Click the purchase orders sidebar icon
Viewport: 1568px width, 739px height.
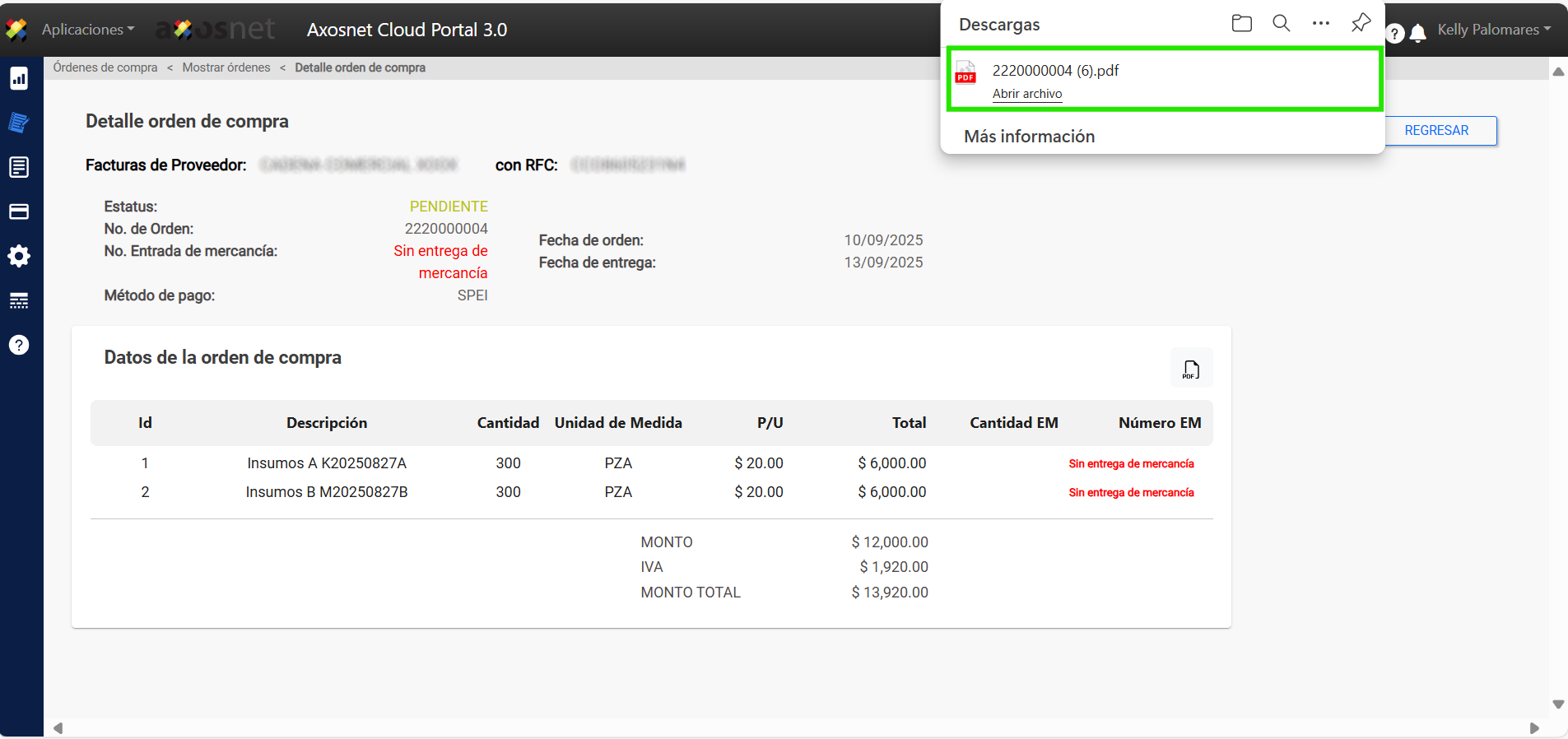(19, 123)
